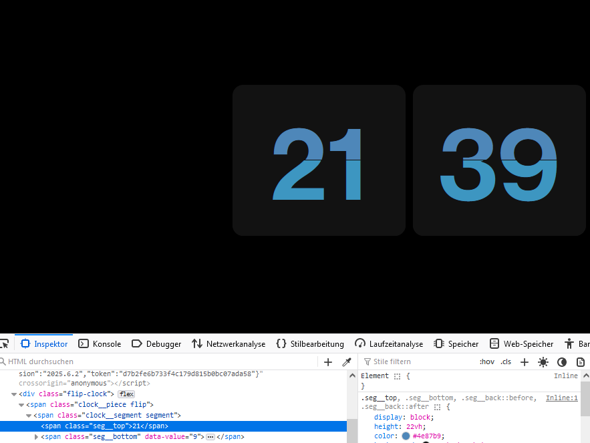The image size is (590, 443).
Task: Click the flex badge on flip-clock
Action: [x=126, y=394]
